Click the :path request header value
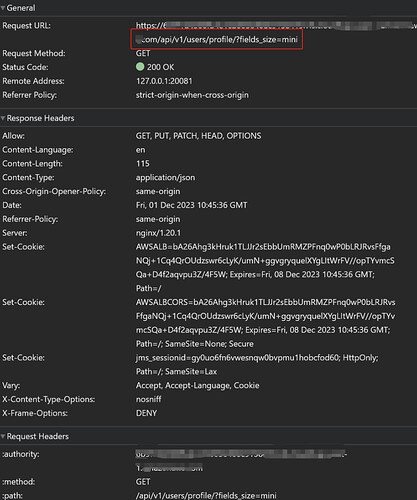Viewport: 417px width, 500px height. pyautogui.click(x=206, y=496)
